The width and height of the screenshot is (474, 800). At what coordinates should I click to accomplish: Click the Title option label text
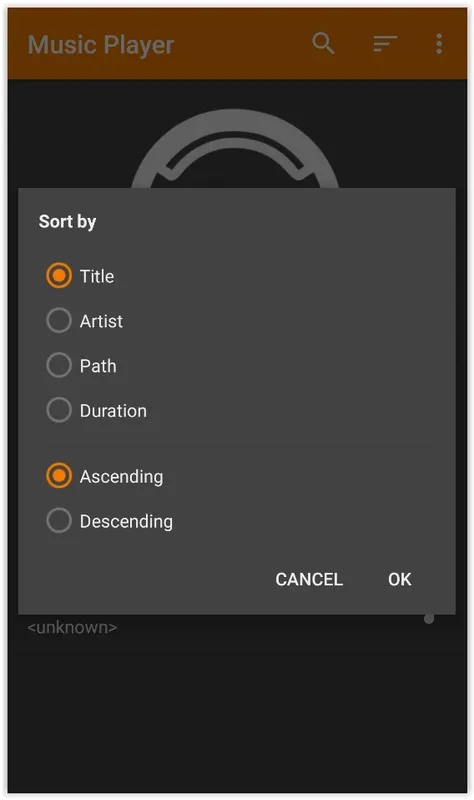97,276
